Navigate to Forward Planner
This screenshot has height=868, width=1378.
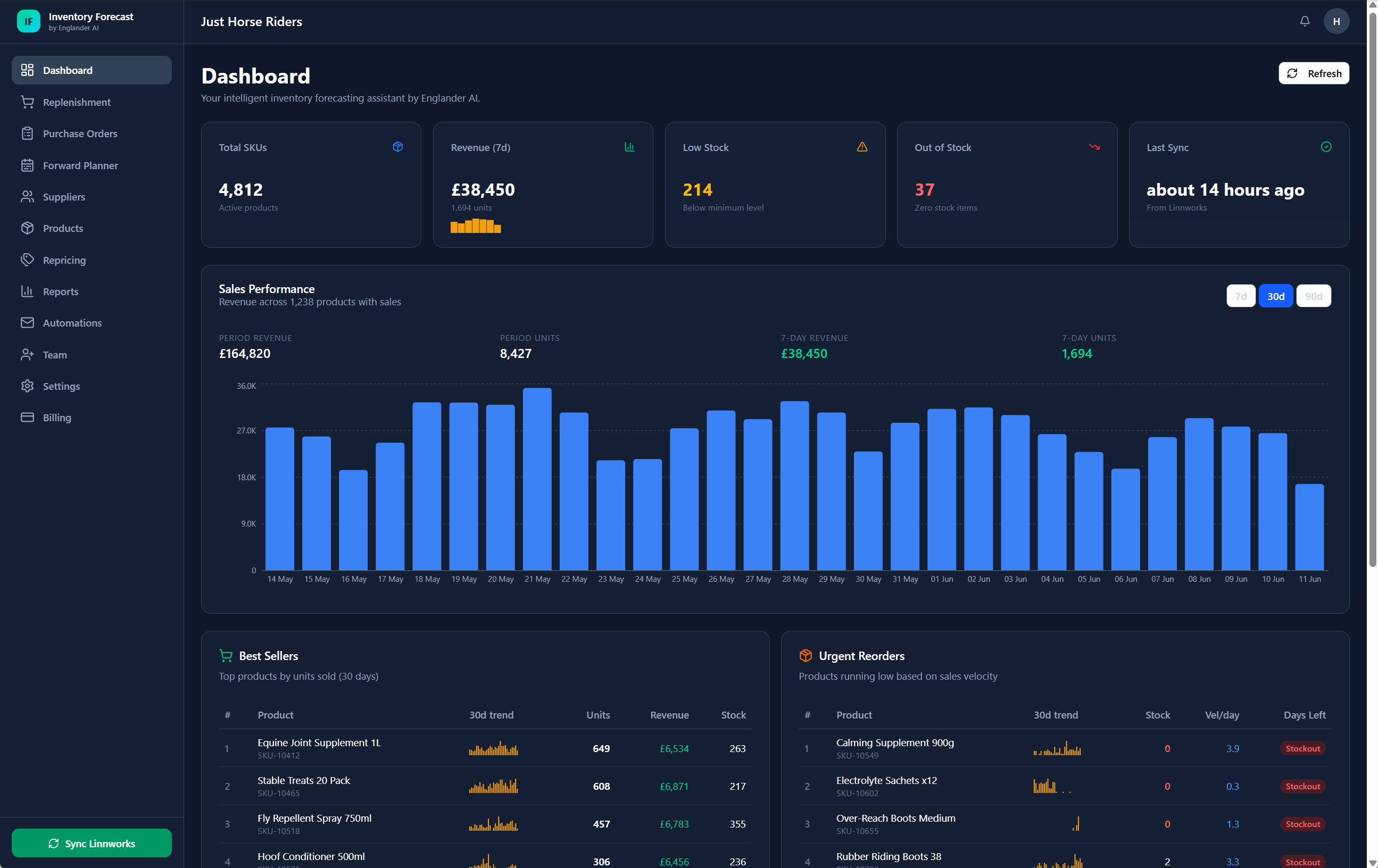coord(92,165)
